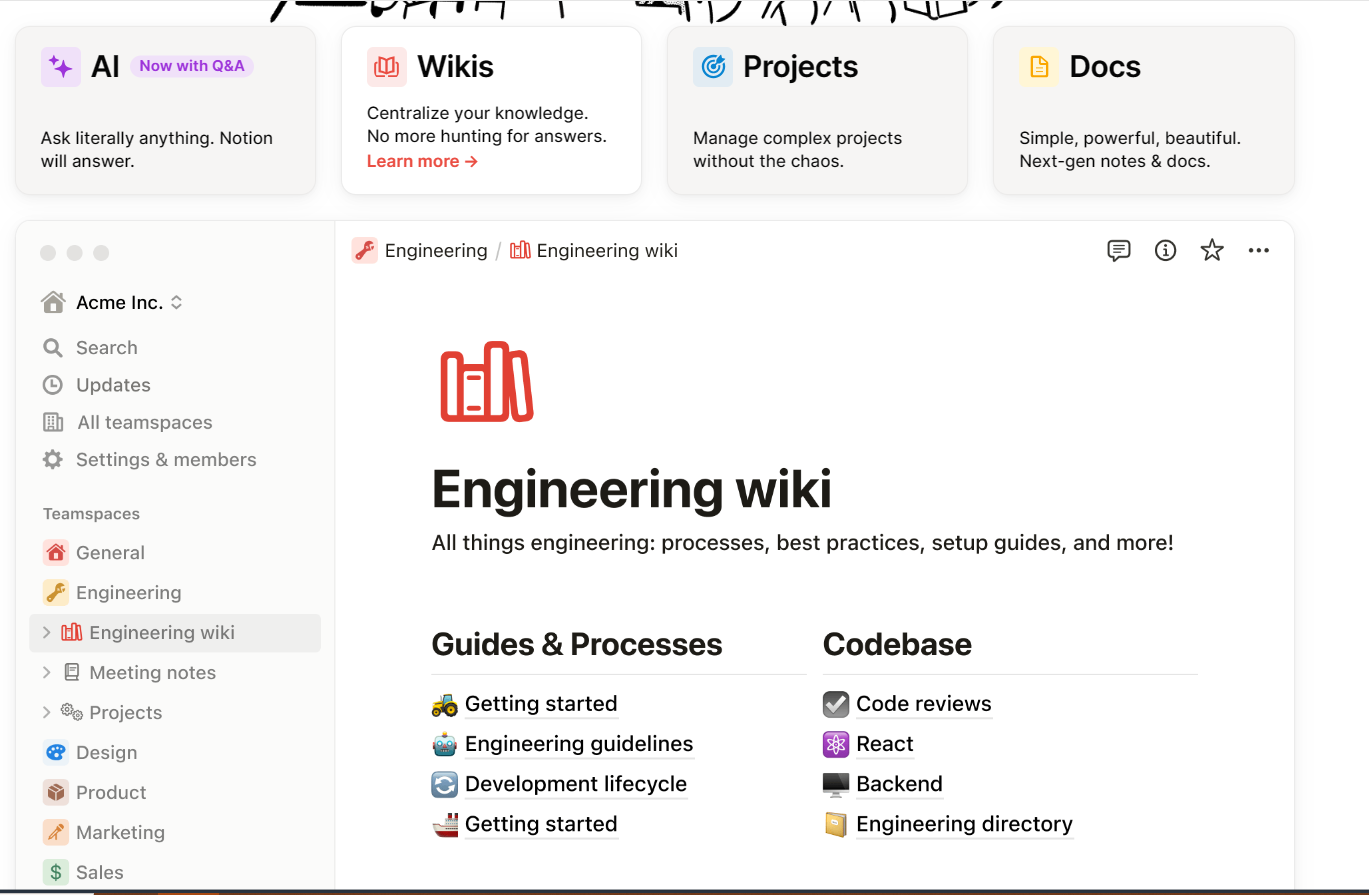
Task: Open the comments speech bubble icon
Action: pyautogui.click(x=1118, y=251)
